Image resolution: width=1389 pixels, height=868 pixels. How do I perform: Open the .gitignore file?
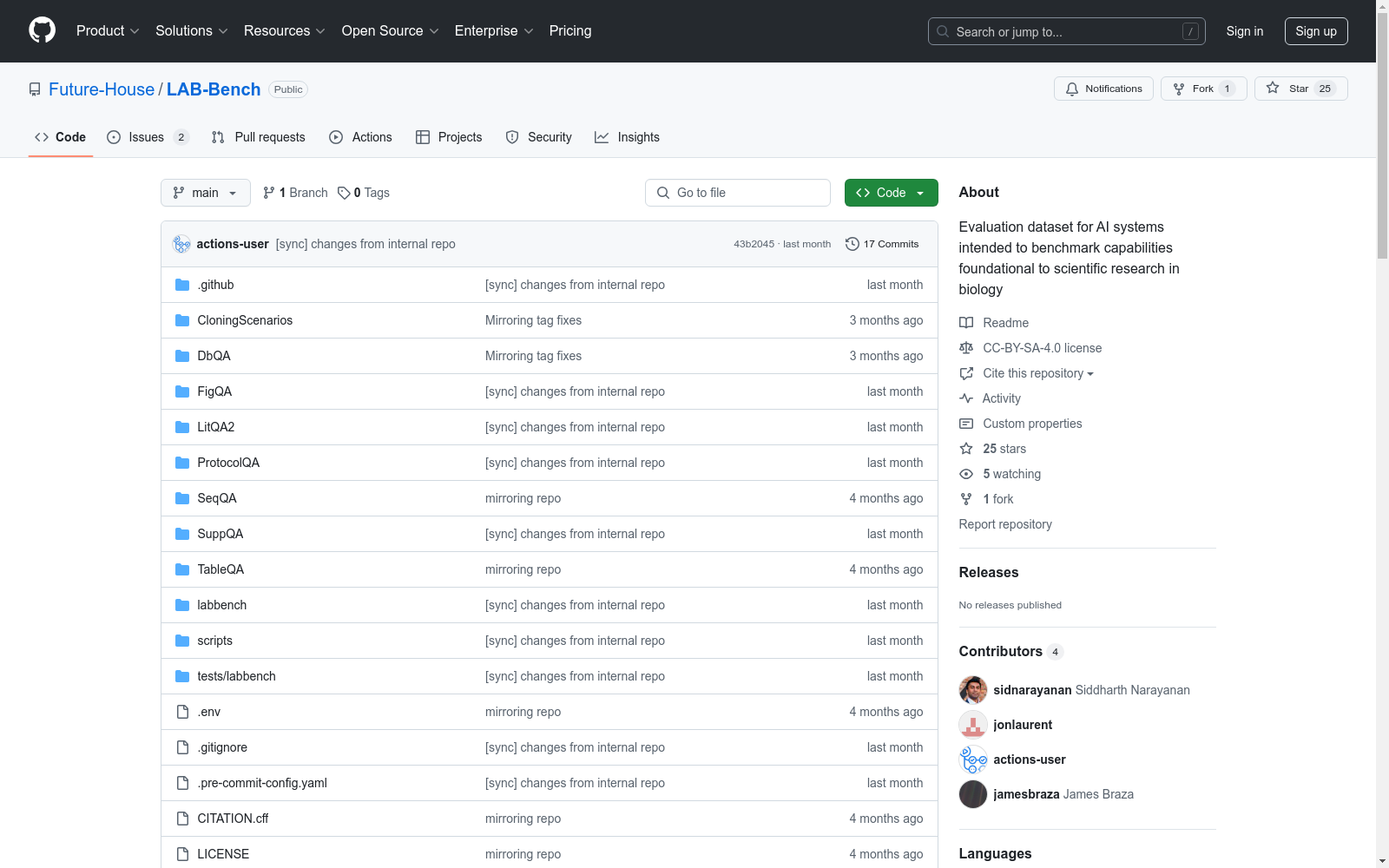click(x=222, y=747)
